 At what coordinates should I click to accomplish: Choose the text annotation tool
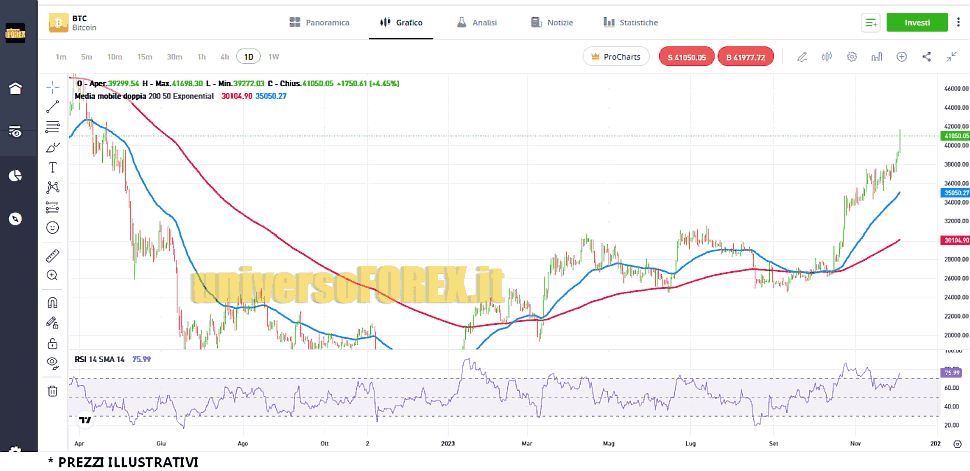tap(53, 167)
